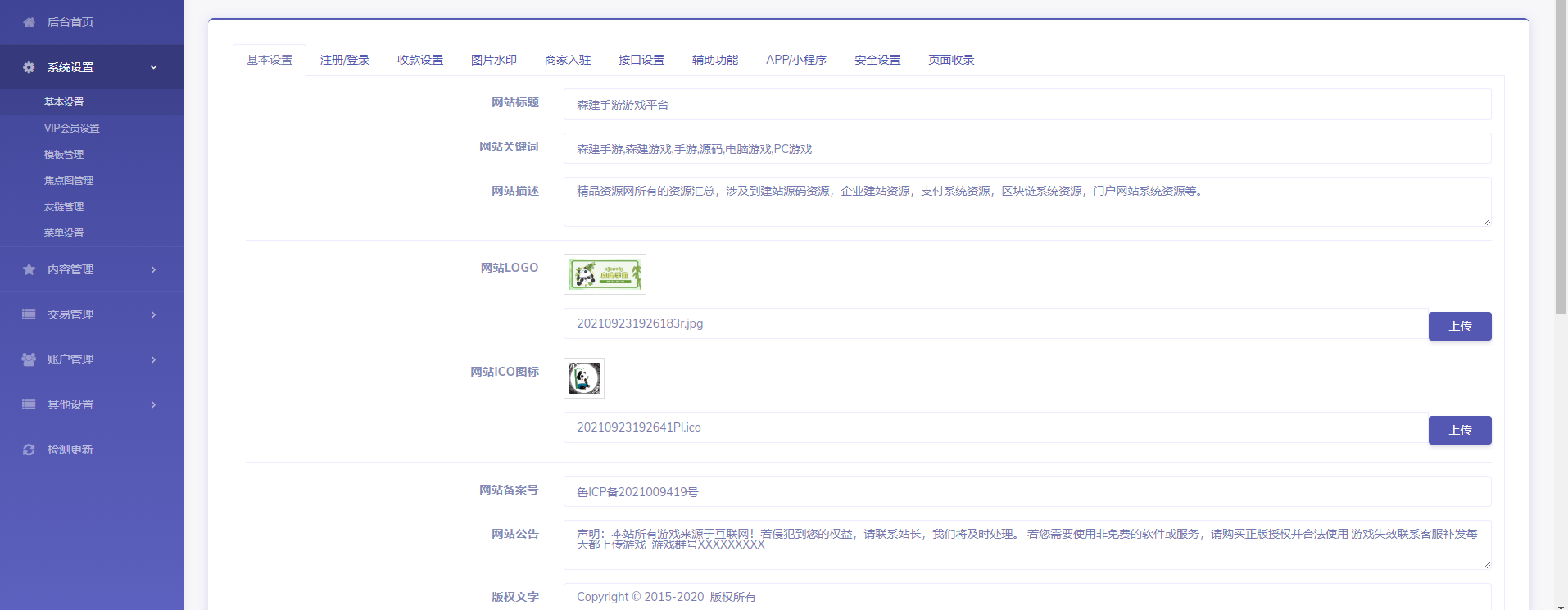The width and height of the screenshot is (1568, 610).
Task: Expand the 内容管理 section arrow
Action: [153, 269]
